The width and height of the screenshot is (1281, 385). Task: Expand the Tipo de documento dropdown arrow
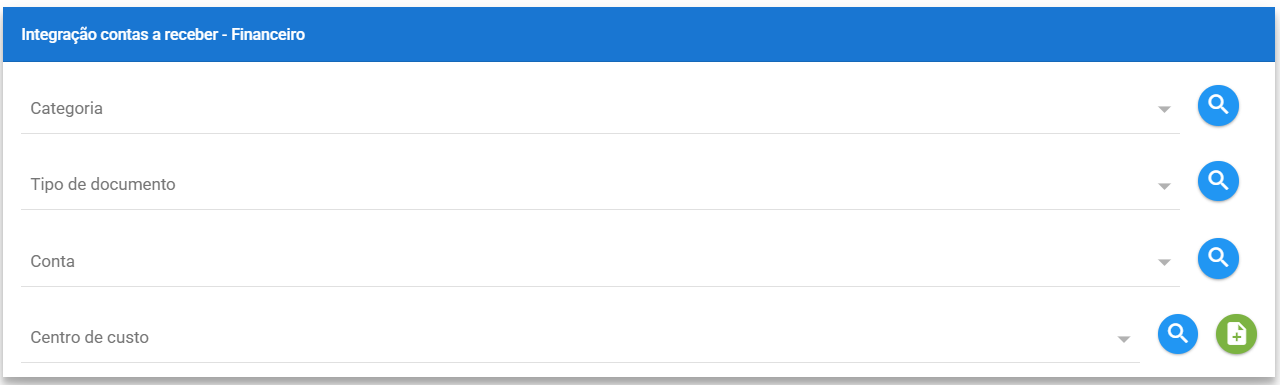click(1164, 186)
